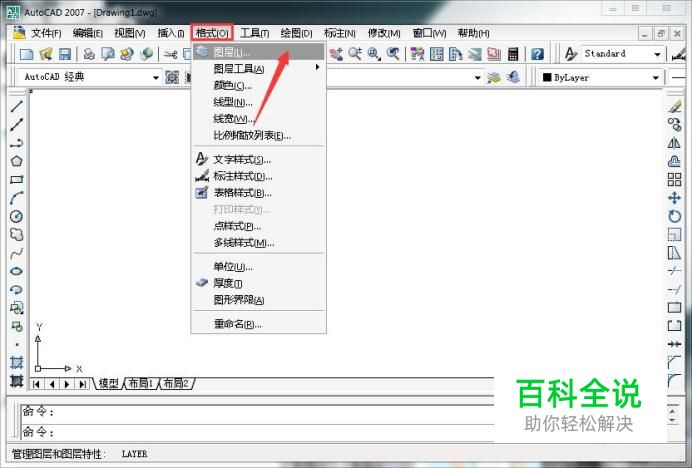Viewport: 692px width, 468px height.
Task: Open the 修改 menu
Action: pyautogui.click(x=384, y=33)
